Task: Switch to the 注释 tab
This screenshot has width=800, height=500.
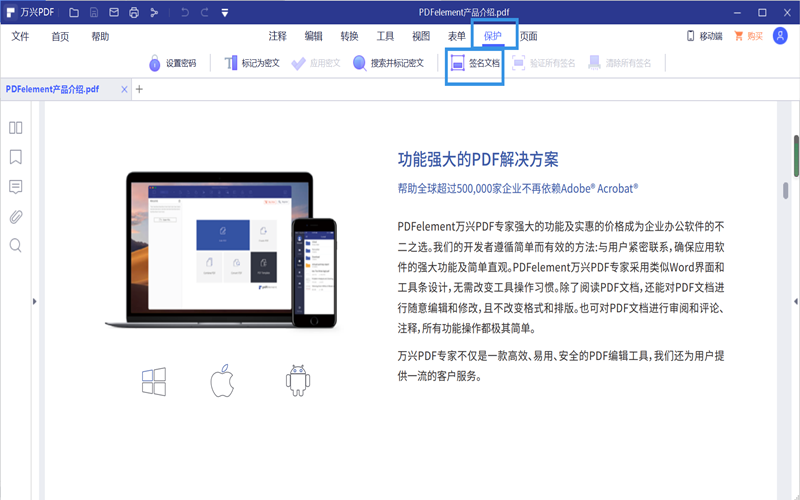Action: point(277,36)
